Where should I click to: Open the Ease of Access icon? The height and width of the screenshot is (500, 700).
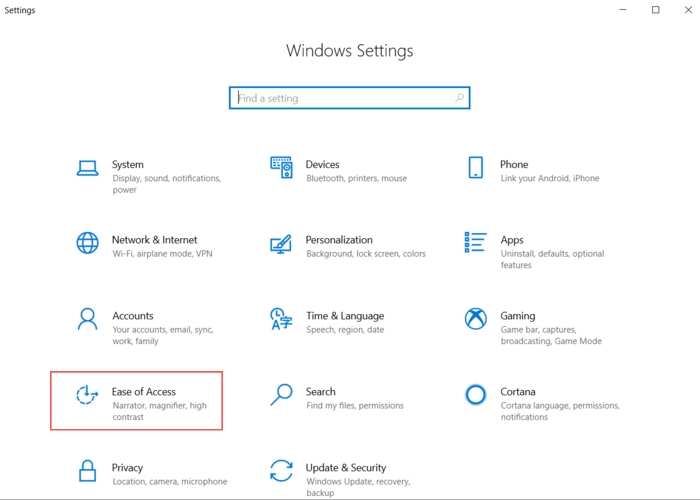click(x=87, y=395)
